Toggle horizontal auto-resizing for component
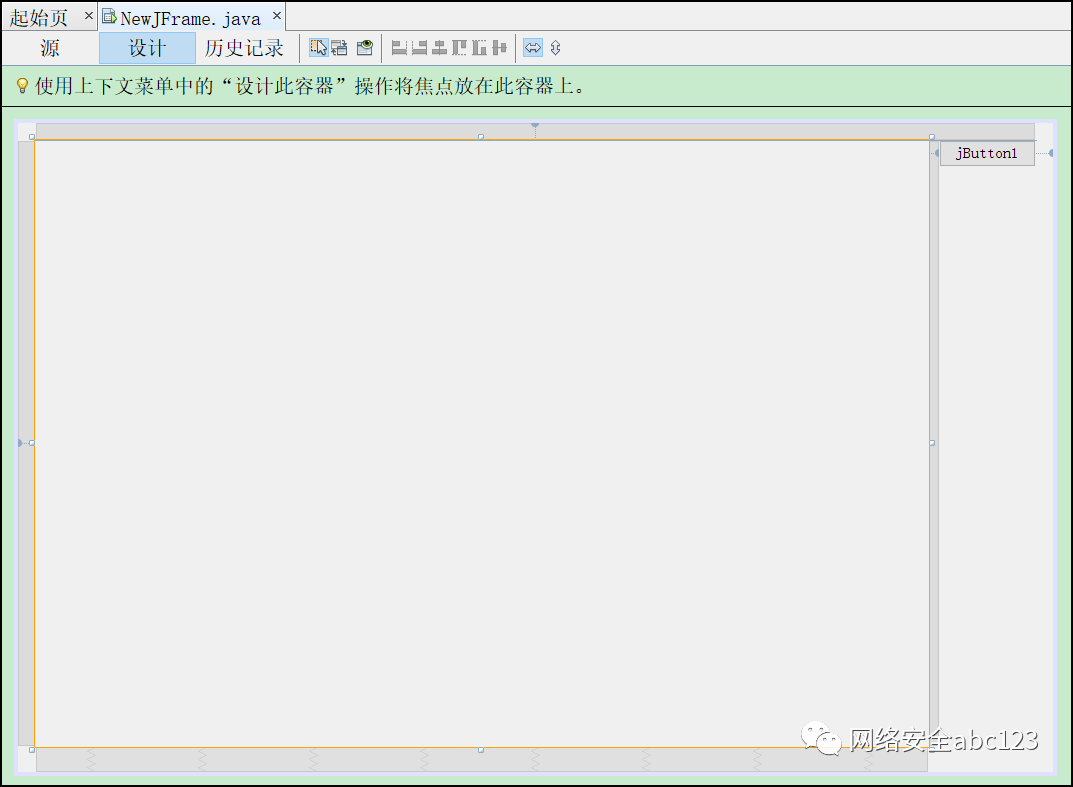Viewport: 1073px width, 787px height. 533,47
